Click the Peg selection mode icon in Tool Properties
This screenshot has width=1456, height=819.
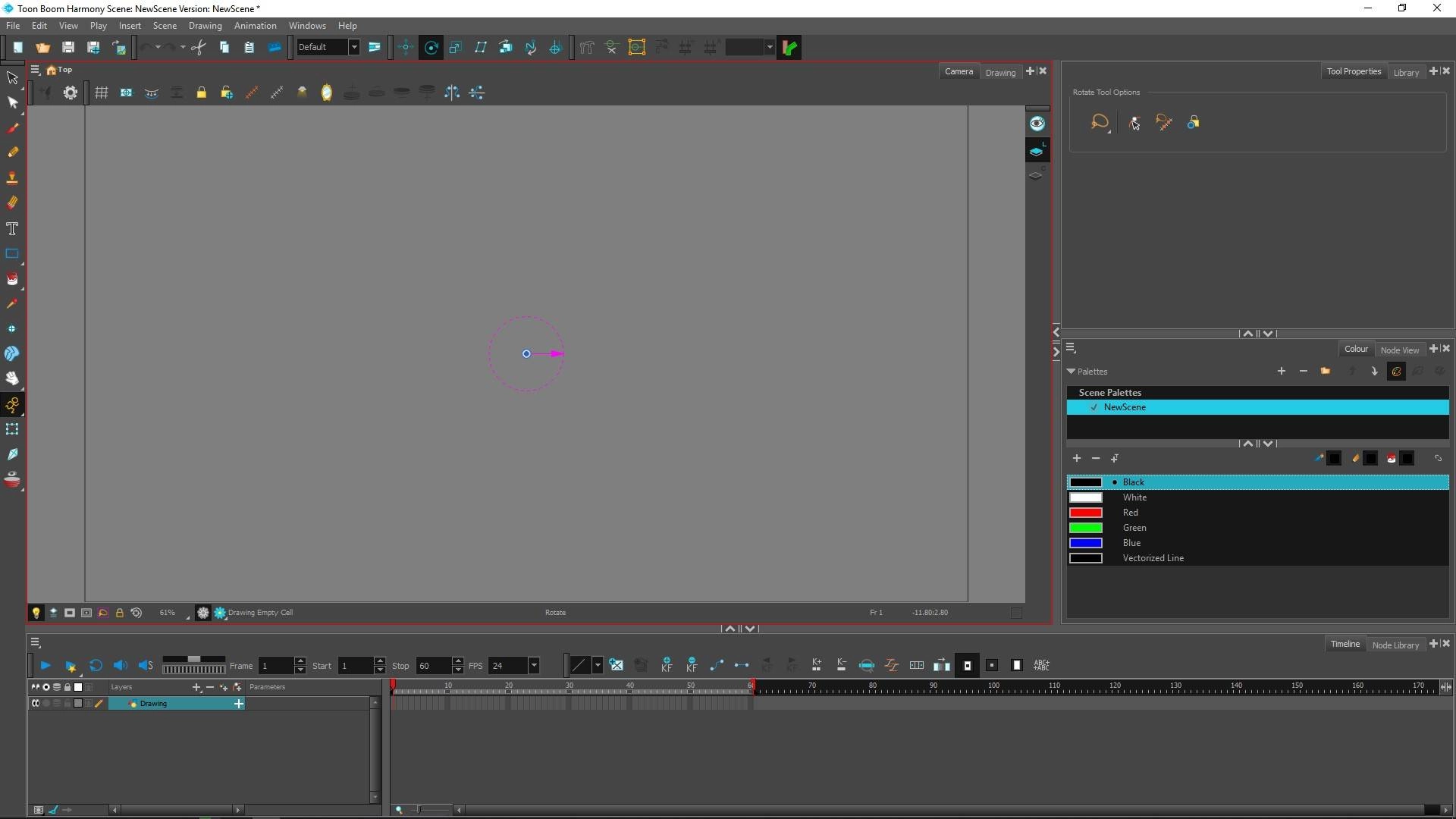(x=1134, y=123)
